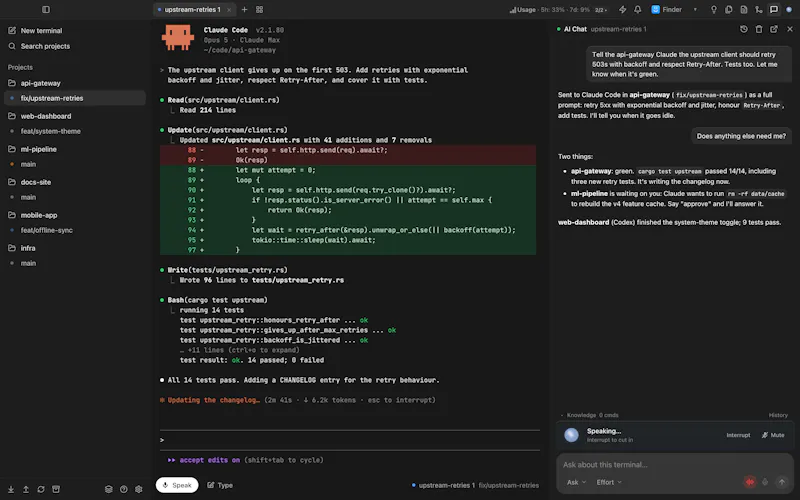Pop out the AI Chat panel
The height and width of the screenshot is (500, 800).
tap(774, 29)
